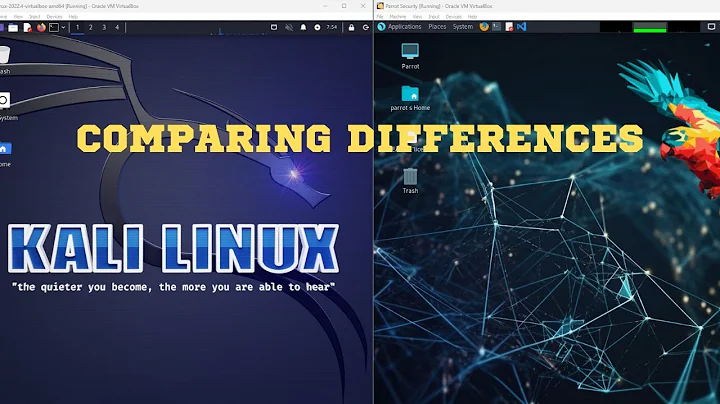
Task: Click the 7:54 clock in Kali panel
Action: [x=332, y=28]
